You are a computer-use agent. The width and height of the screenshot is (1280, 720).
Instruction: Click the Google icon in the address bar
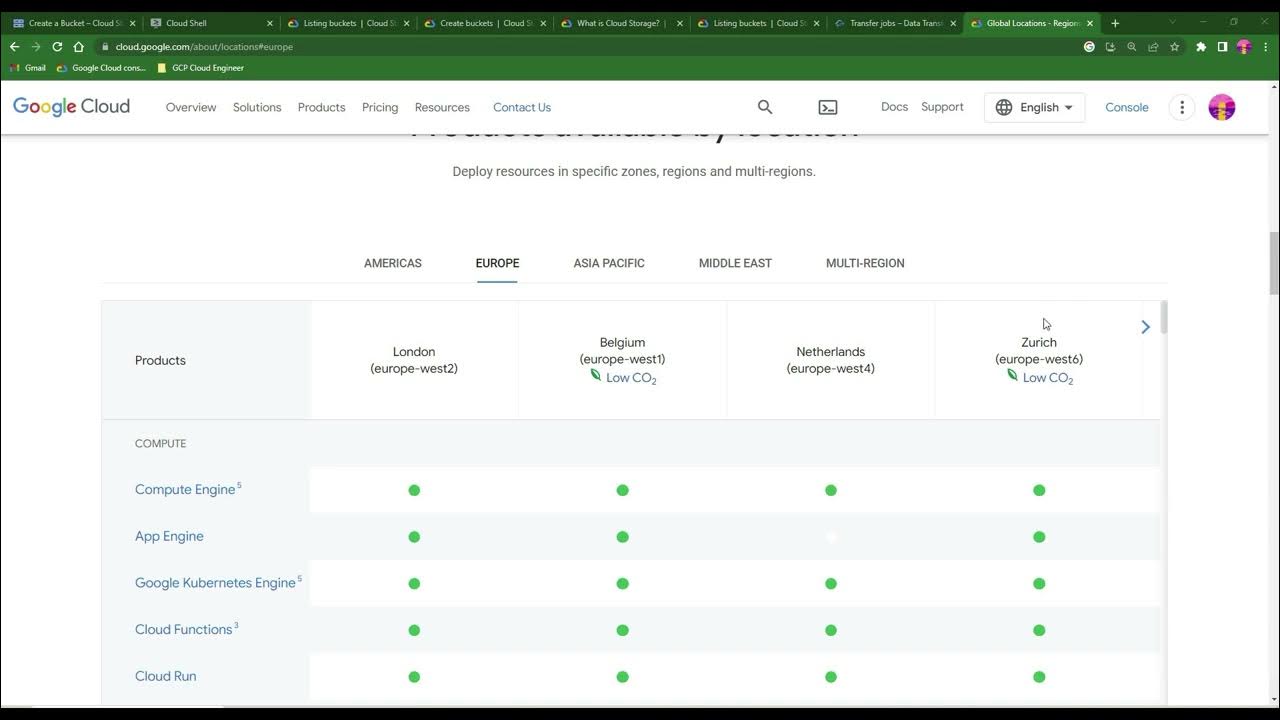pos(1089,46)
